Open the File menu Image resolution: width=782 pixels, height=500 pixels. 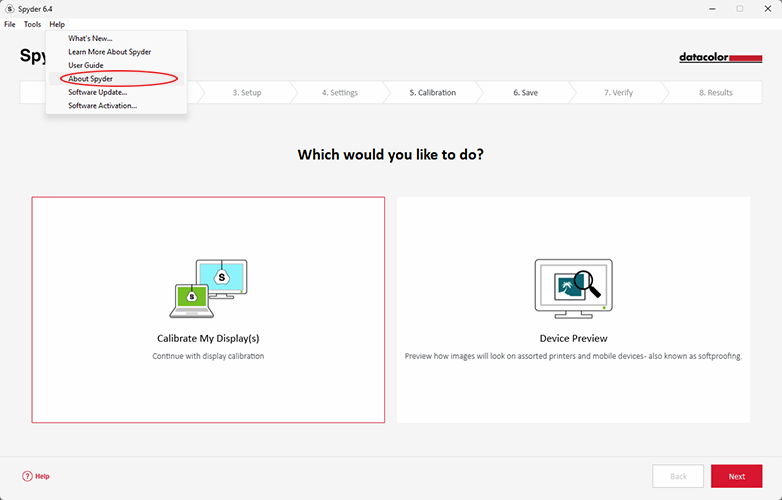point(10,24)
